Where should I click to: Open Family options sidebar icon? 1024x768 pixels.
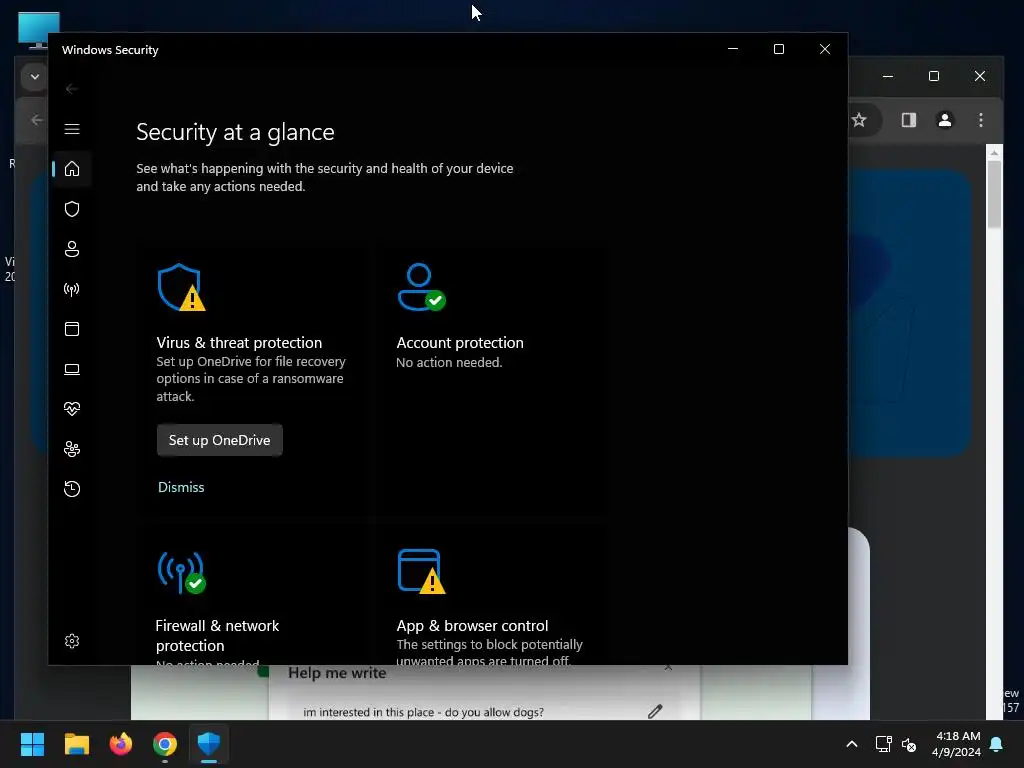click(72, 449)
